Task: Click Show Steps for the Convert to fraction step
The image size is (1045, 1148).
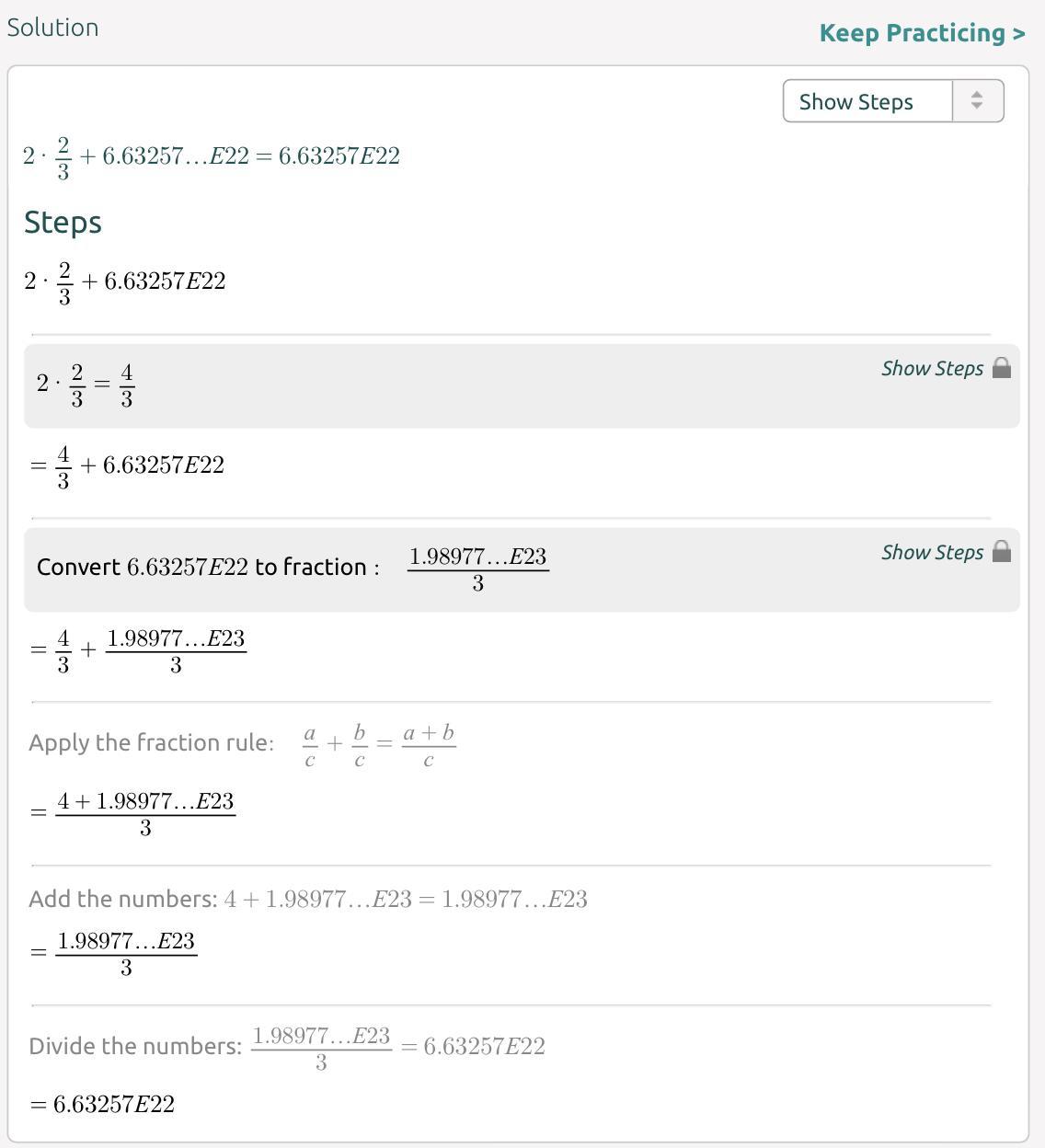Action: pos(932,552)
